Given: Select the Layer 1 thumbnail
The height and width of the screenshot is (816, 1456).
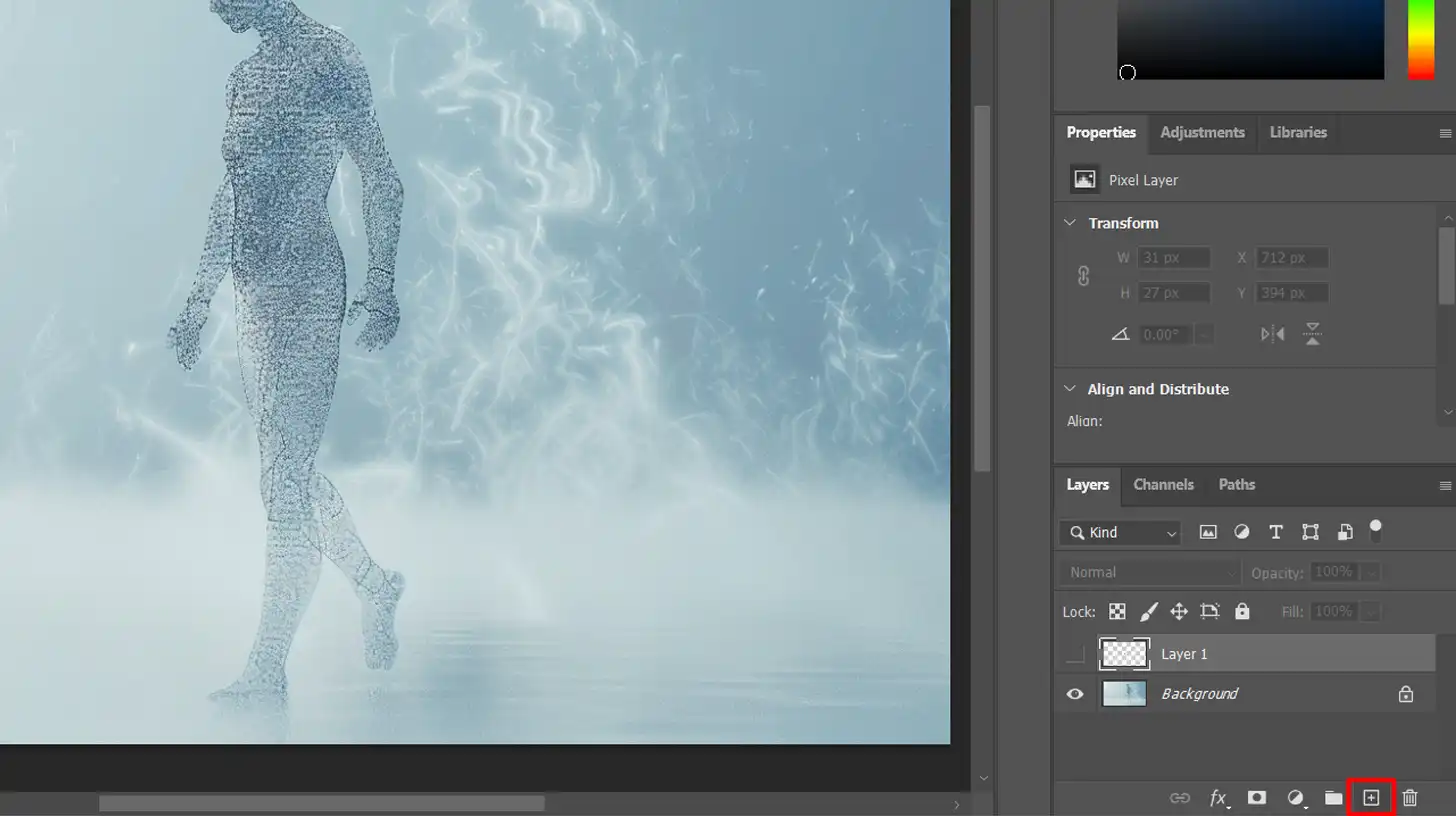Looking at the screenshot, I should tap(1124, 654).
